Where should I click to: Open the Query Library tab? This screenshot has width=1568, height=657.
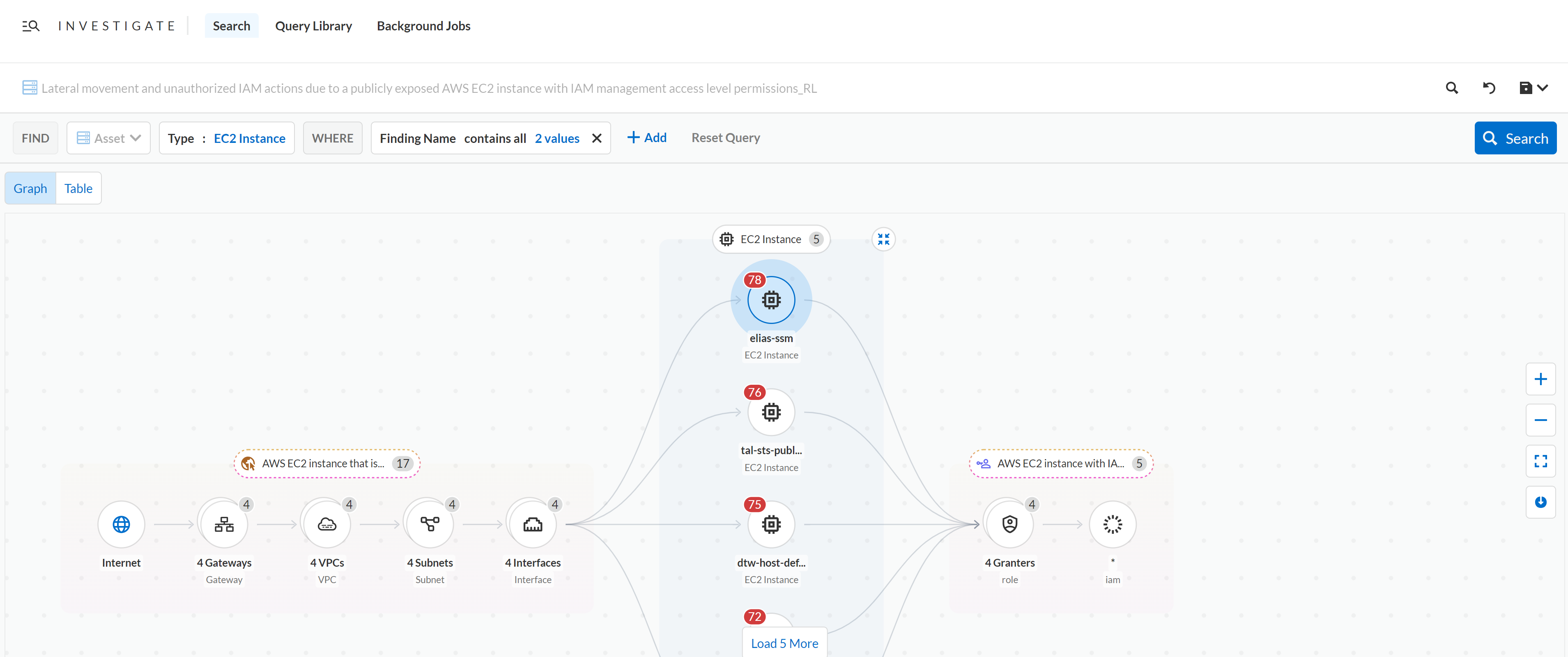tap(313, 25)
